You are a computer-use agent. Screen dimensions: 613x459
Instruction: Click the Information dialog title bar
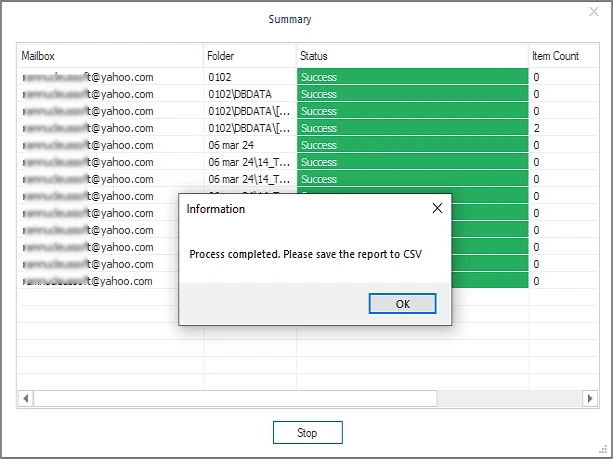click(300, 209)
